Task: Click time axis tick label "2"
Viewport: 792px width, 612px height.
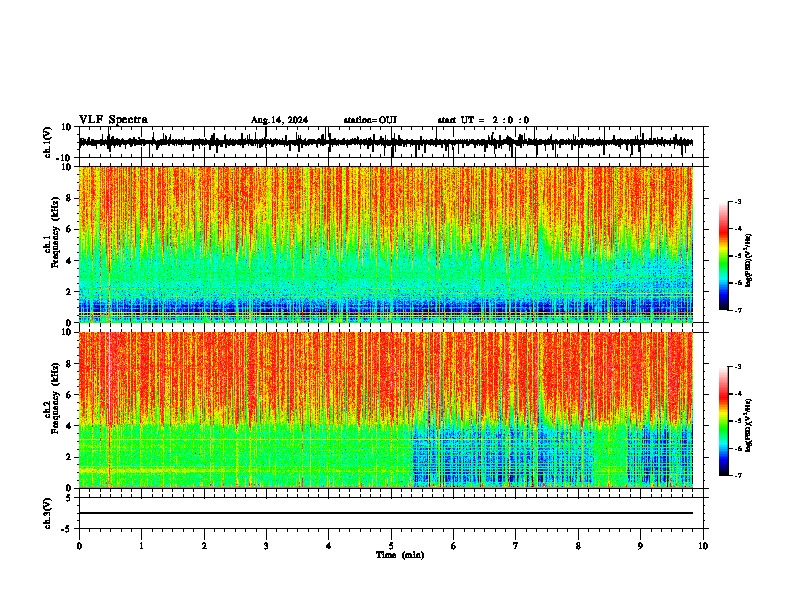Action: 204,546
